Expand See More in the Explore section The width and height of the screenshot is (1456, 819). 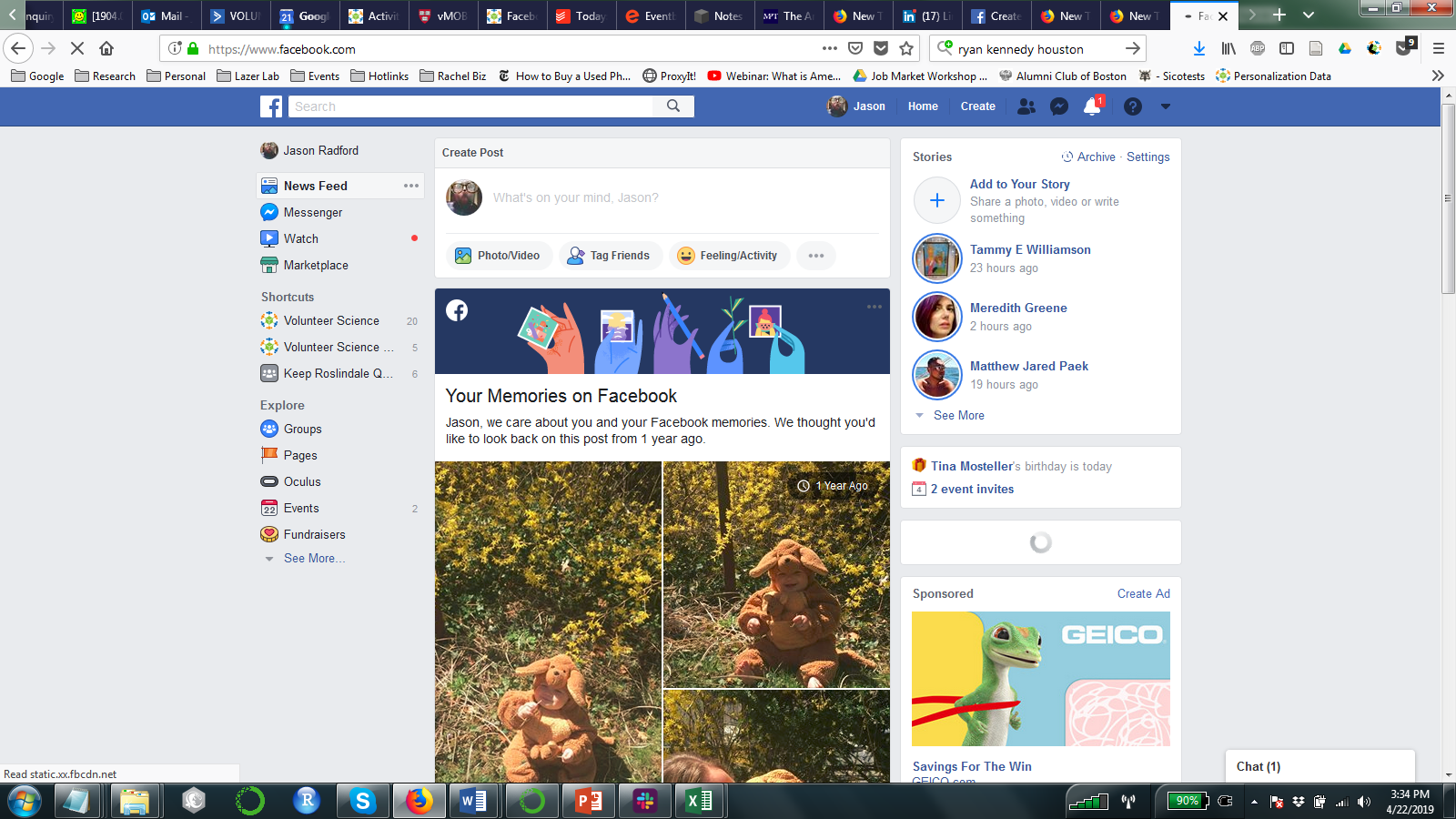tap(314, 558)
